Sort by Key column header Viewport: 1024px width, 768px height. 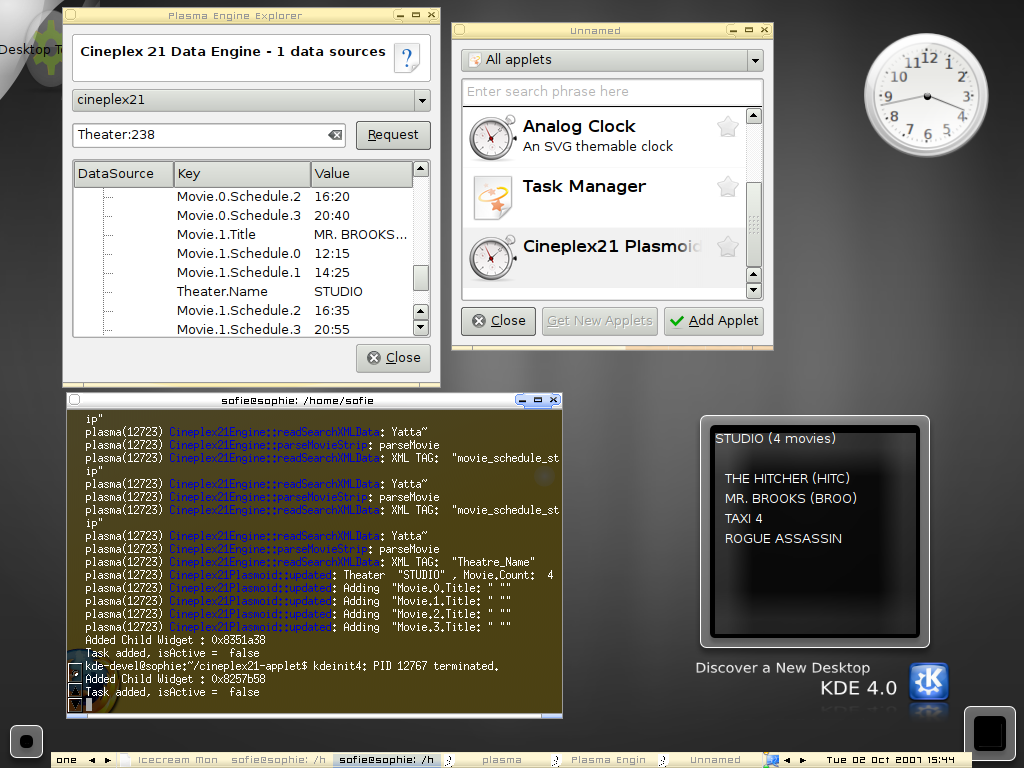tap(242, 174)
